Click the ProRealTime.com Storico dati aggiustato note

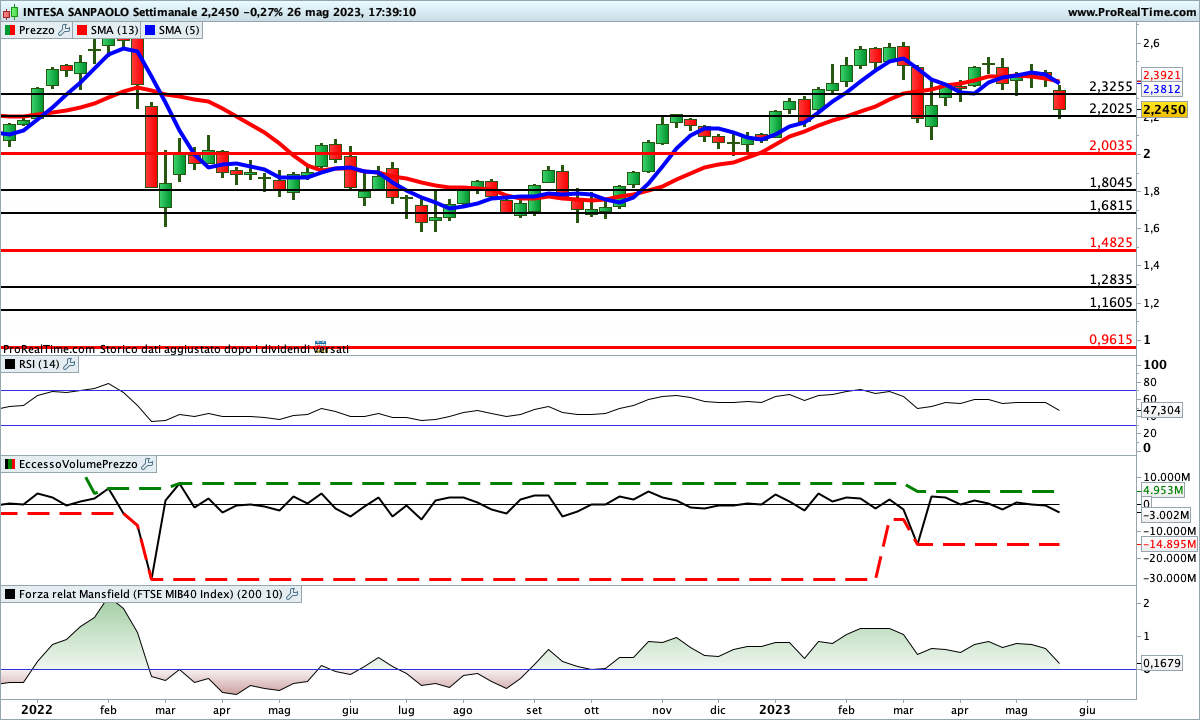click(x=175, y=349)
